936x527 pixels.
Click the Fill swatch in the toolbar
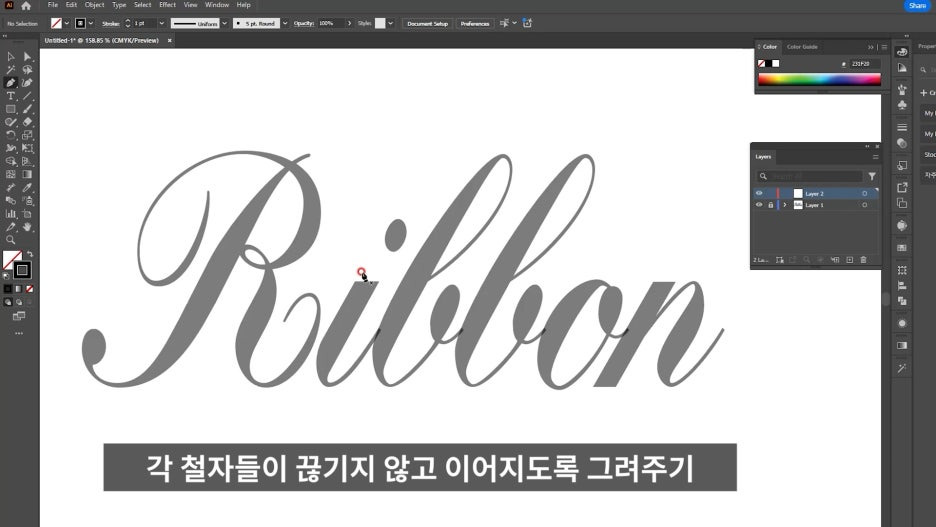tap(12, 260)
